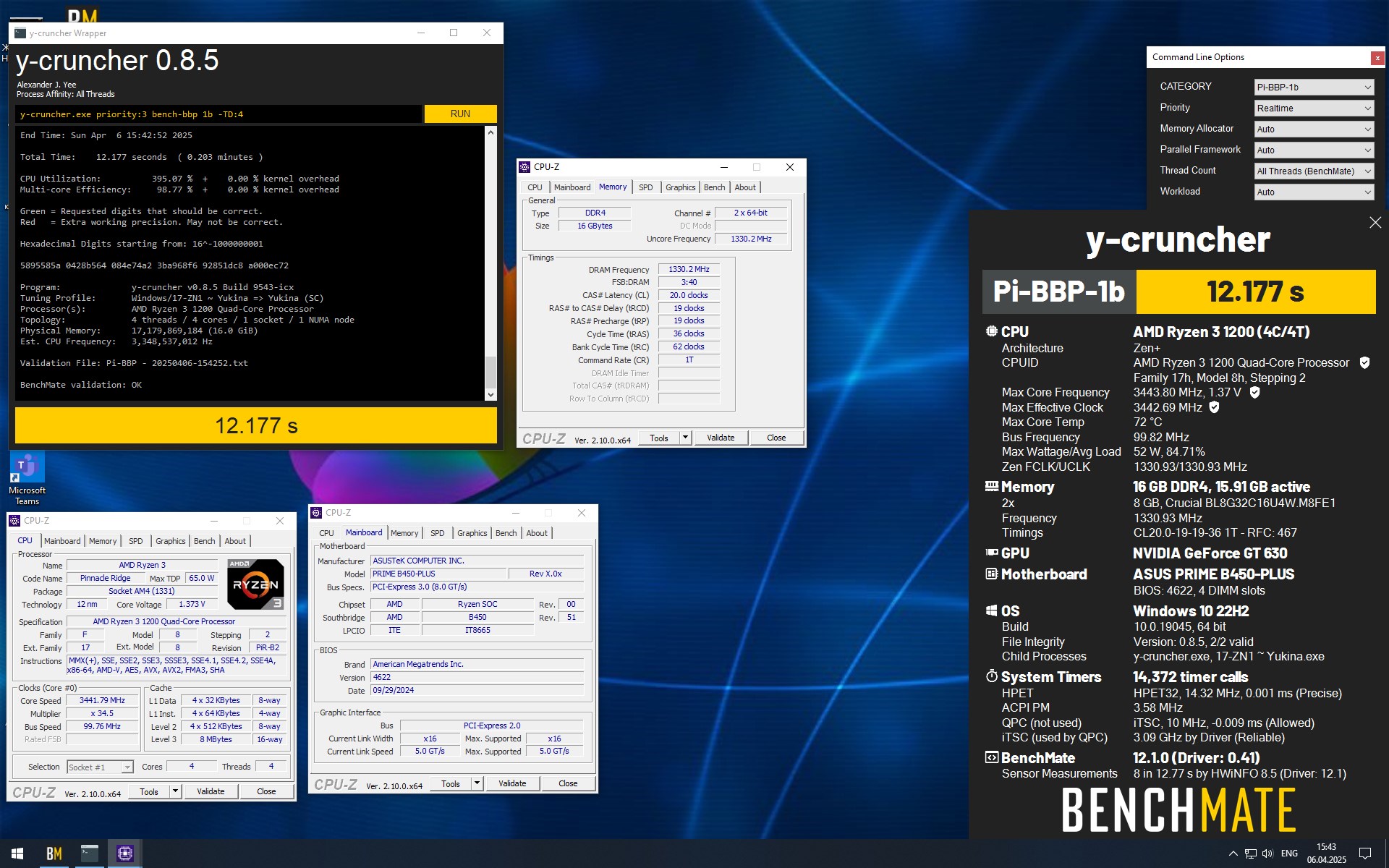Click the CPUID verified shield icon
This screenshot has width=1389, height=868.
[1364, 362]
